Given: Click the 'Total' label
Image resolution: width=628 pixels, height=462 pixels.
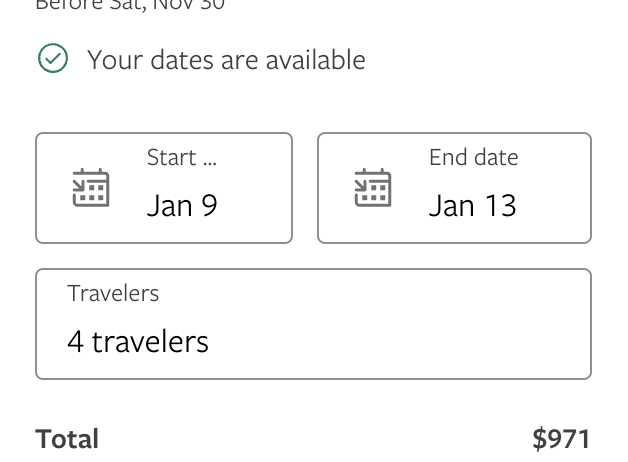Looking at the screenshot, I should tap(67, 439).
